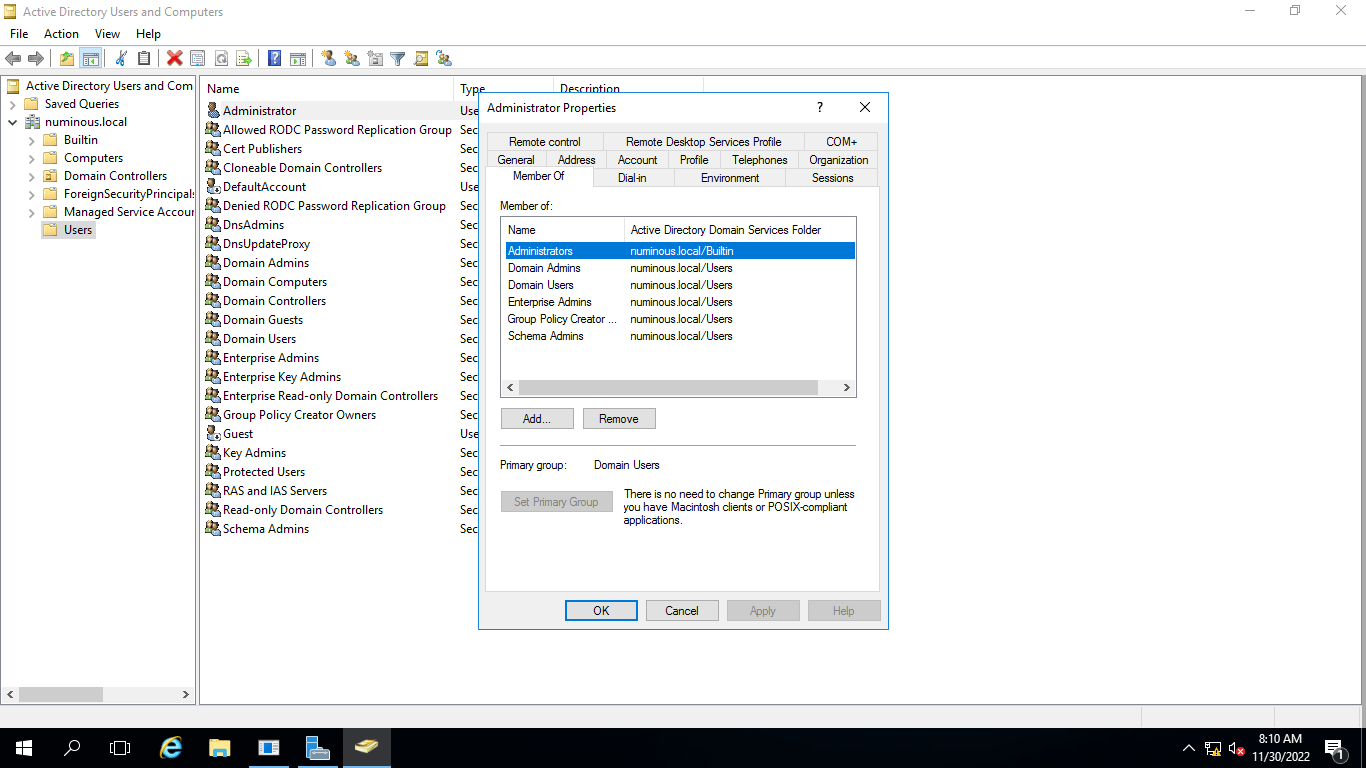Image resolution: width=1366 pixels, height=768 pixels.
Task: Click the Export List toolbar icon
Action: 243,59
